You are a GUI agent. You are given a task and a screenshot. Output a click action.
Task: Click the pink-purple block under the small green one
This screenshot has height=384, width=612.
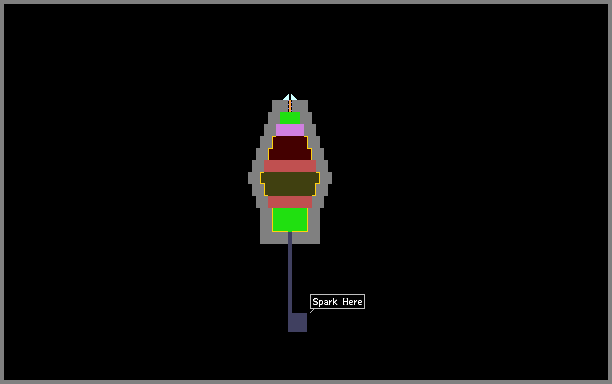[290, 130]
